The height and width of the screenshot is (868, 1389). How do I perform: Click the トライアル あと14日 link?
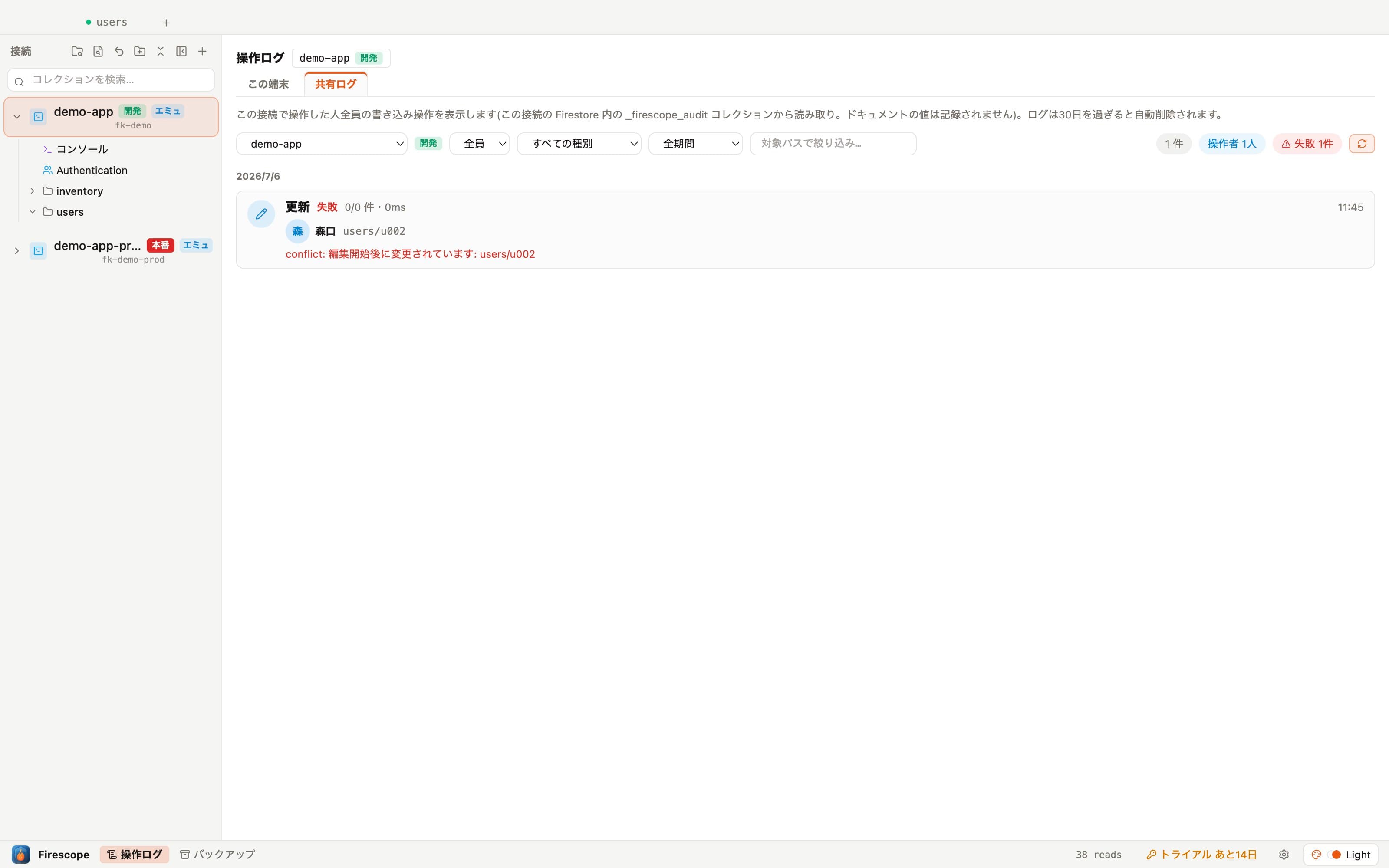coord(1201,854)
